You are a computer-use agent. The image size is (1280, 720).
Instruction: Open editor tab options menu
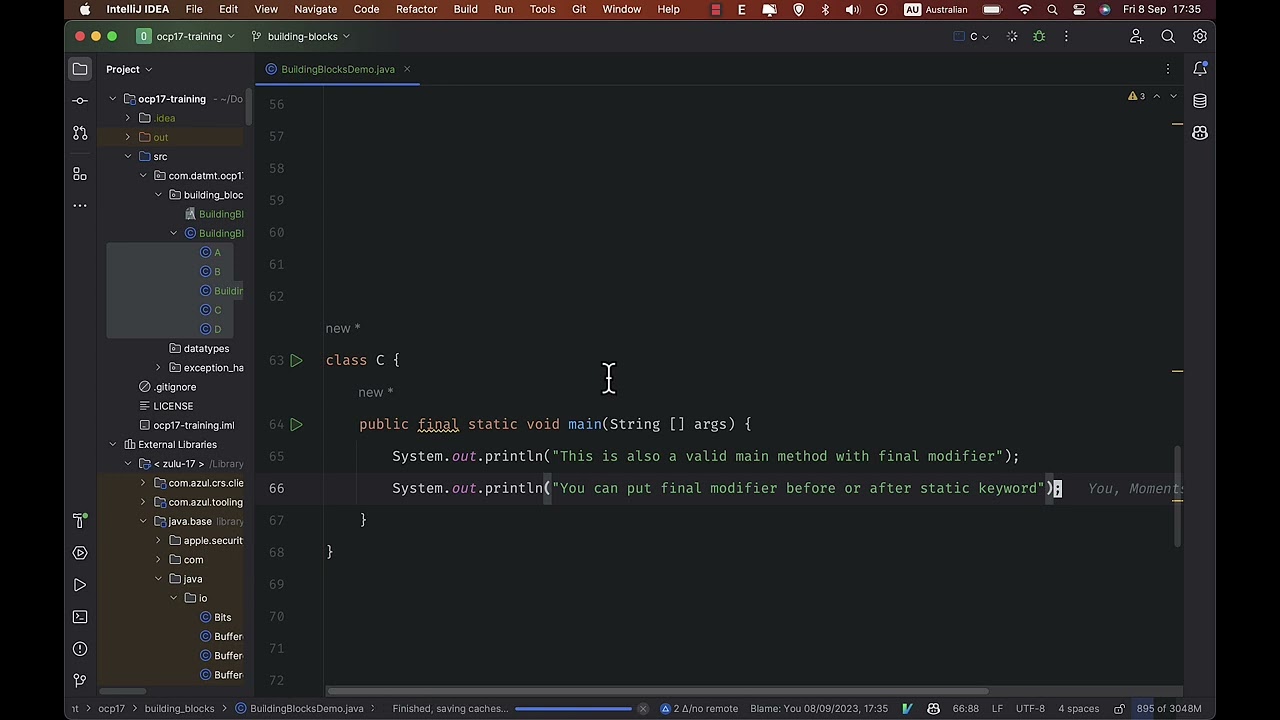click(1168, 69)
